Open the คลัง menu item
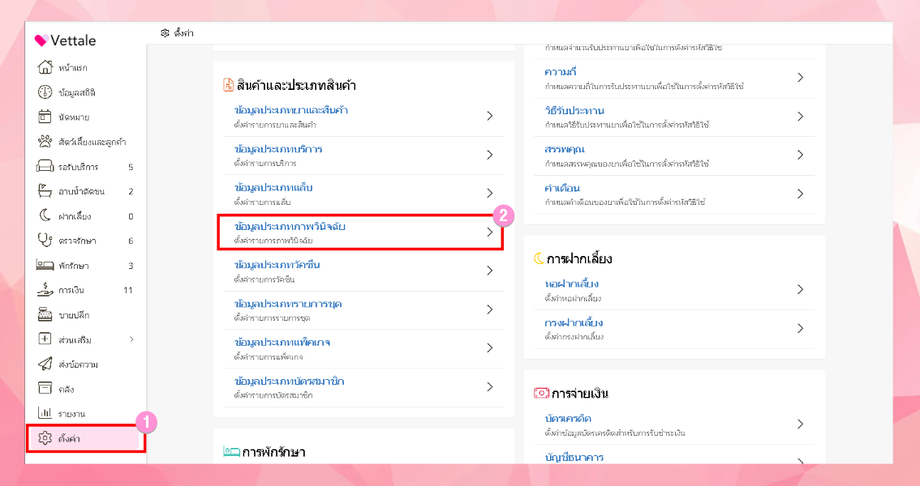The width and height of the screenshot is (920, 486). [66, 389]
